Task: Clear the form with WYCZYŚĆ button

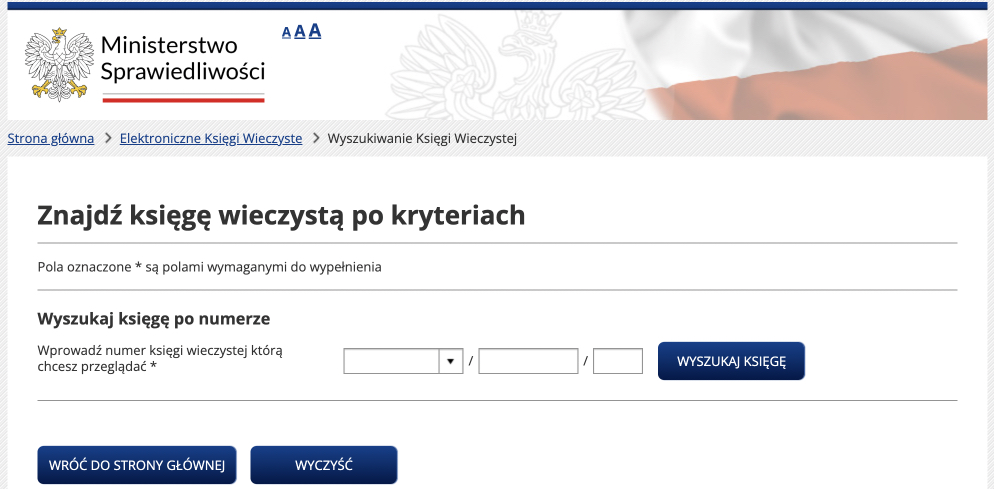Action: (323, 466)
